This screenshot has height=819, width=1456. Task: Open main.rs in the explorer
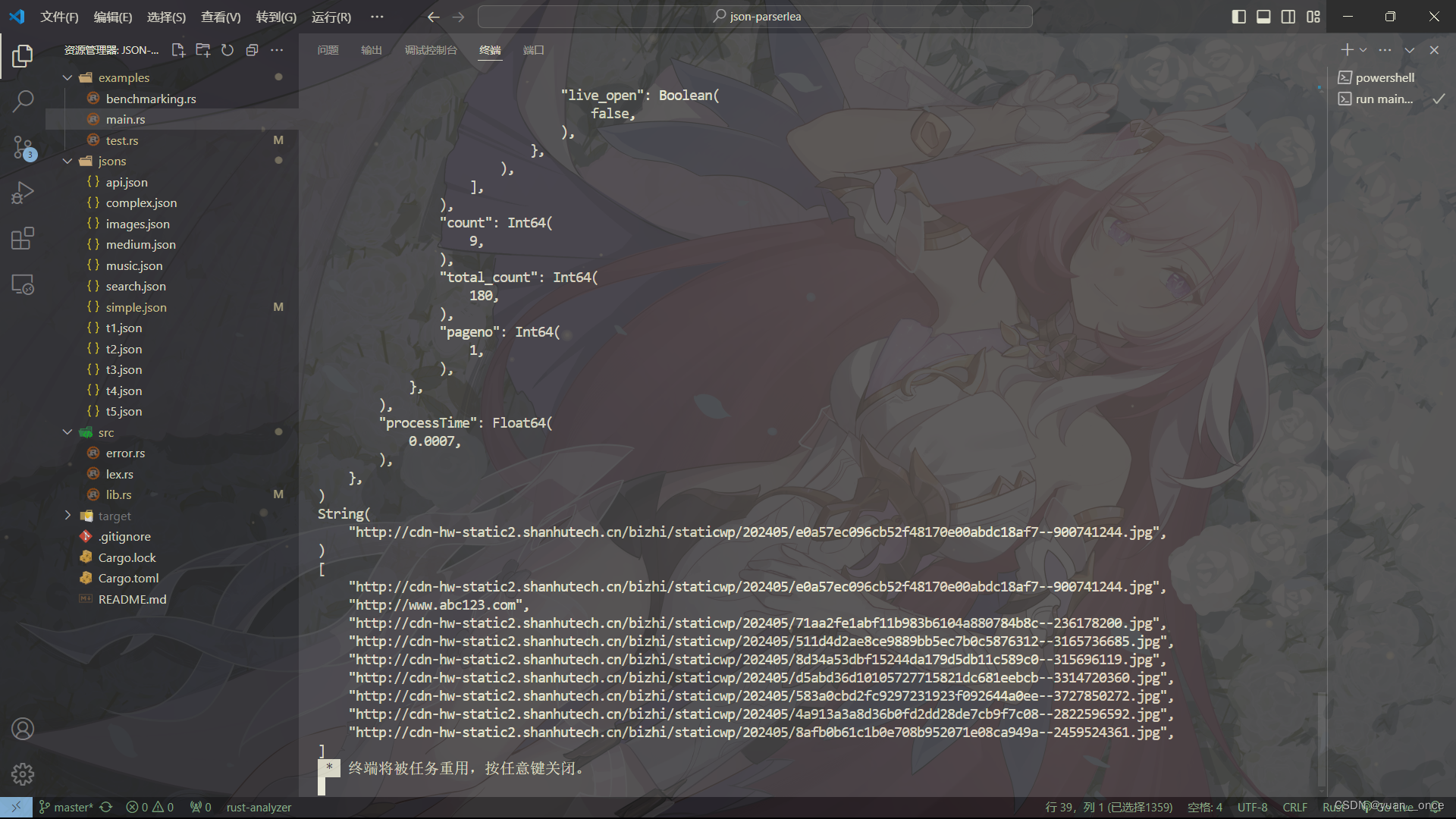pyautogui.click(x=172, y=119)
